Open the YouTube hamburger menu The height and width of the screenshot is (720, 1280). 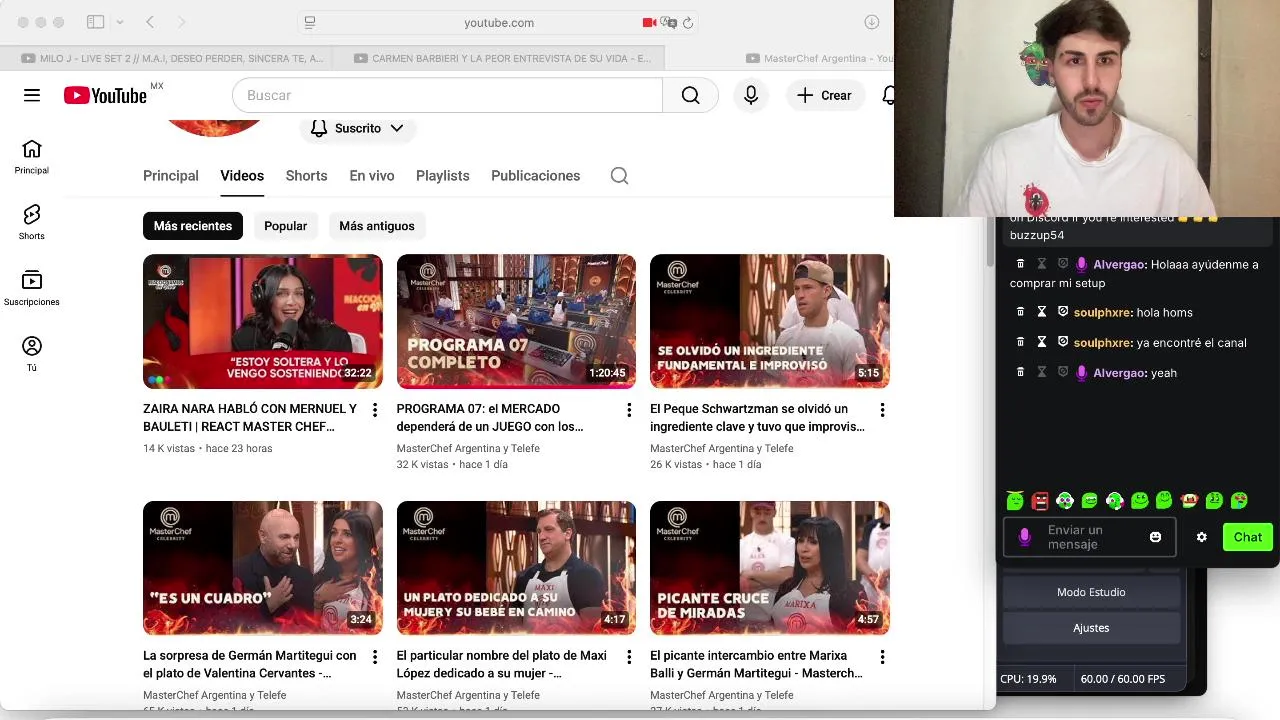coord(32,95)
